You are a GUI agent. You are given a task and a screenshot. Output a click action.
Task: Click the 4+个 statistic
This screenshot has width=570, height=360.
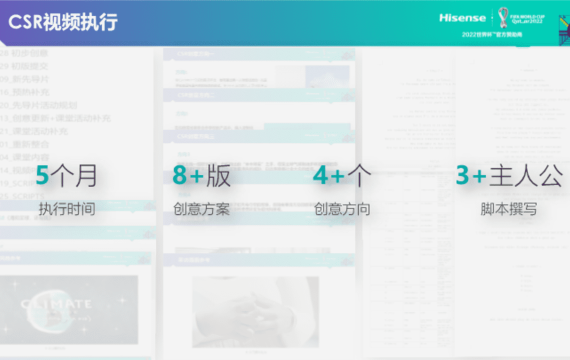coord(342,176)
